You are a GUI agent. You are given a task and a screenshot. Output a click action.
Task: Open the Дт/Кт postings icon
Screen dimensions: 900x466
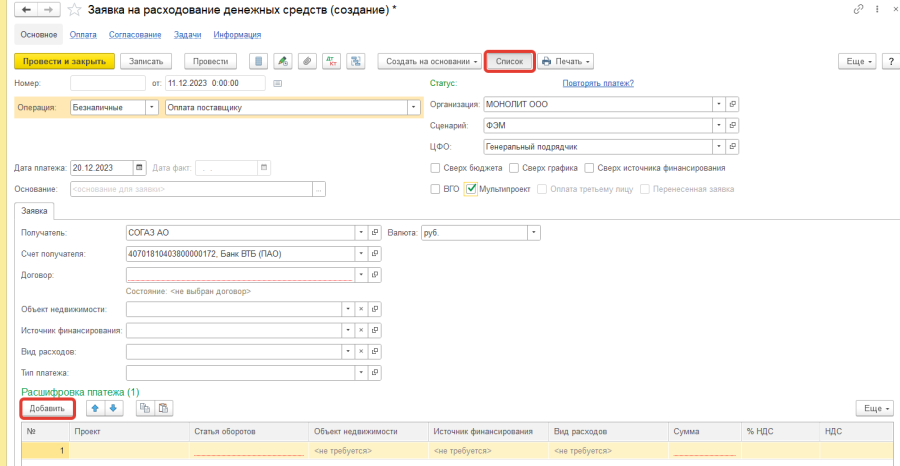click(333, 61)
